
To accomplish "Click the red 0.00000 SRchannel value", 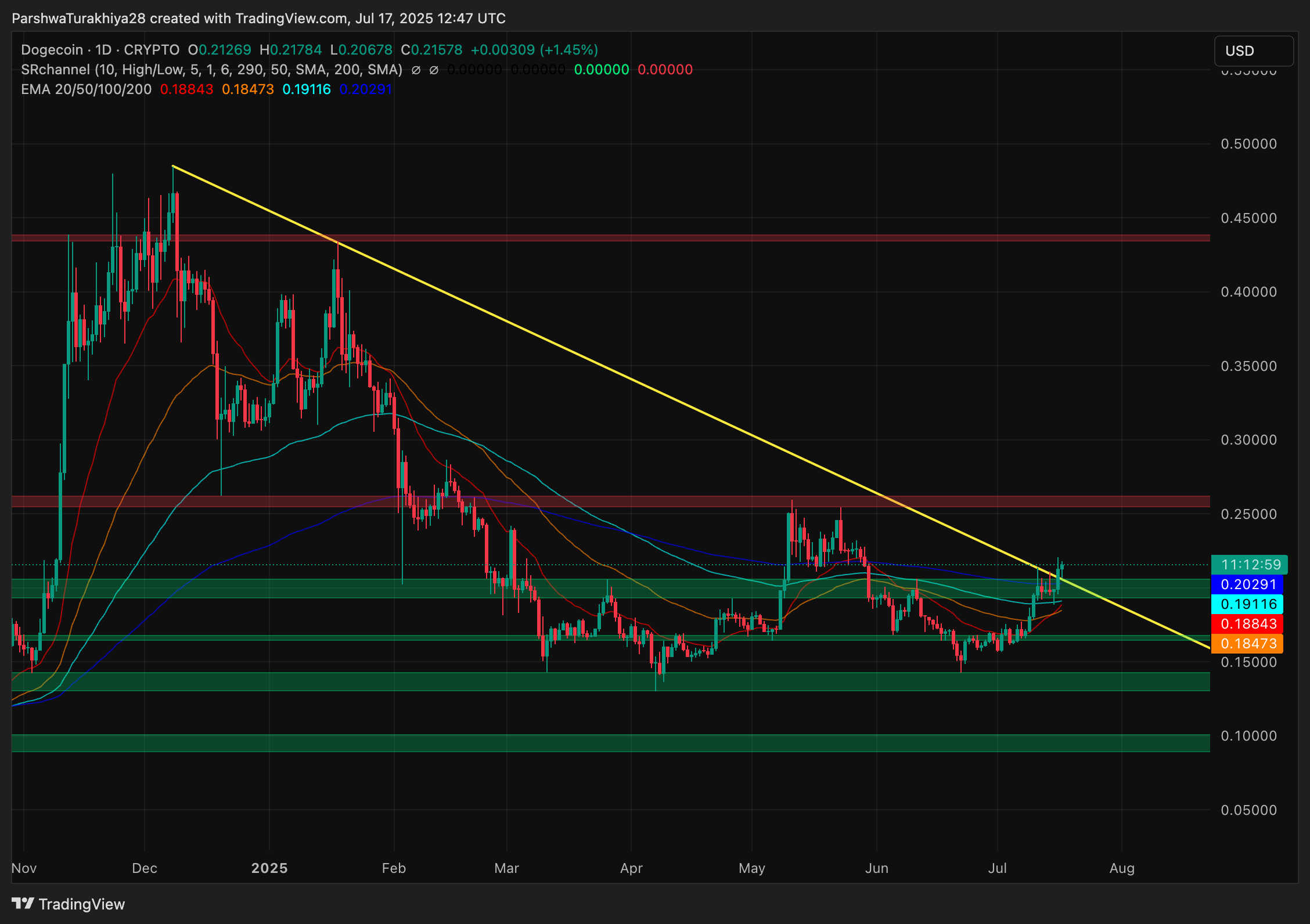I will coord(665,70).
